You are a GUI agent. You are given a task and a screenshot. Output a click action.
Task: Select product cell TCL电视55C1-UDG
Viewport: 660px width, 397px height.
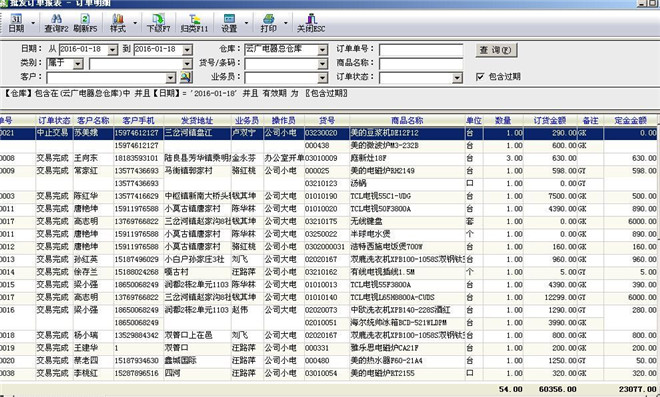[x=407, y=196]
